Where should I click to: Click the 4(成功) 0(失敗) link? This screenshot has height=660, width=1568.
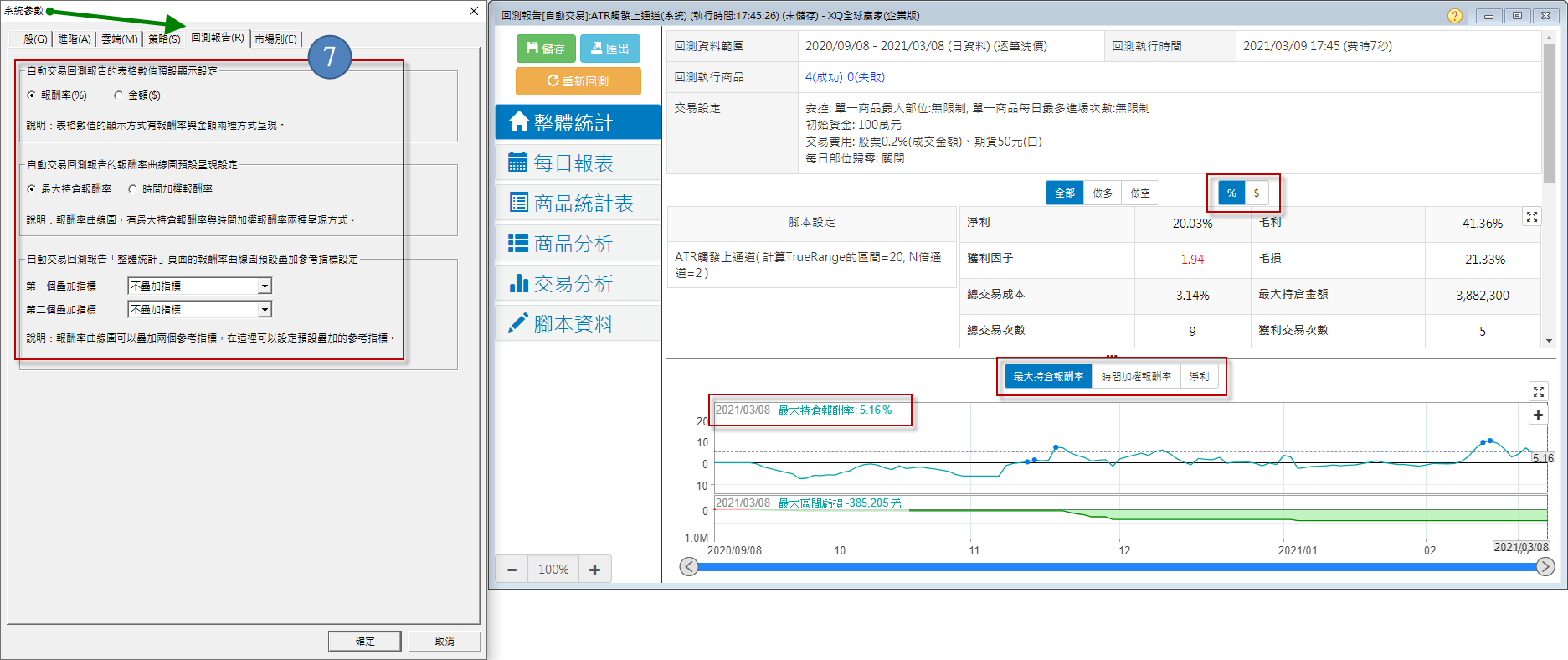[845, 77]
